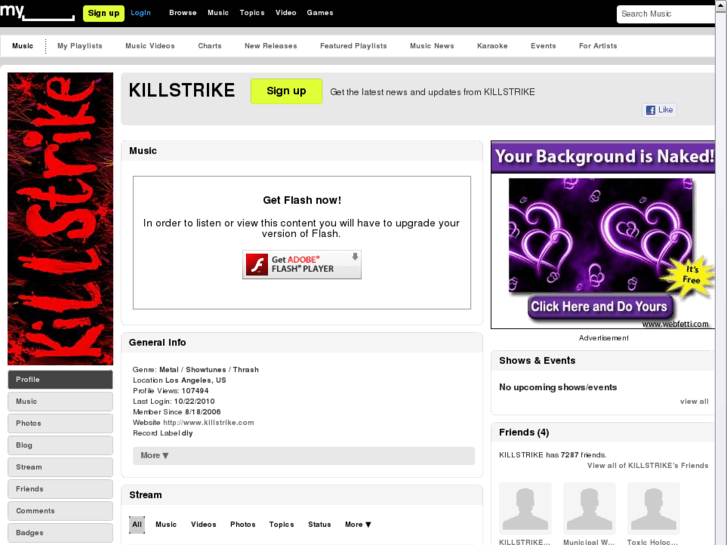
Task: Click the Facebook Like button
Action: pos(659,110)
